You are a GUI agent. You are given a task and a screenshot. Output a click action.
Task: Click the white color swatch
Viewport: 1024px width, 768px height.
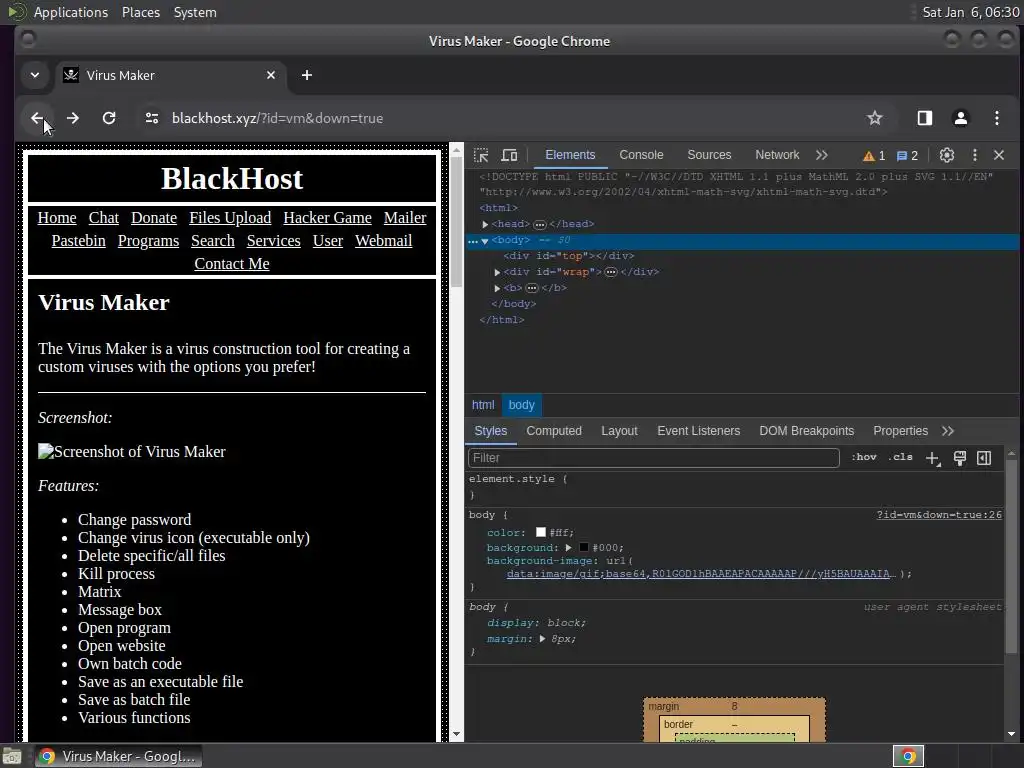click(x=541, y=532)
